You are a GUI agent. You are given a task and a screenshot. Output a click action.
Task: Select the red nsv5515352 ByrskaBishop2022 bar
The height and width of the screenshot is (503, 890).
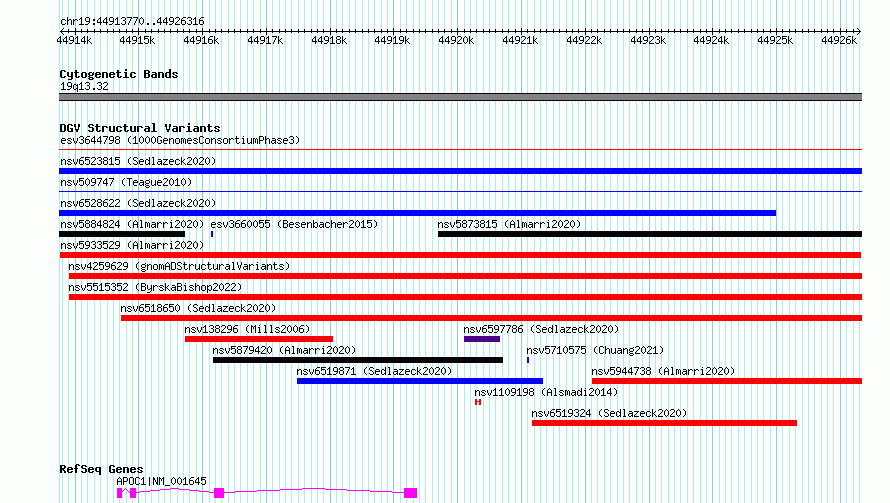[465, 297]
